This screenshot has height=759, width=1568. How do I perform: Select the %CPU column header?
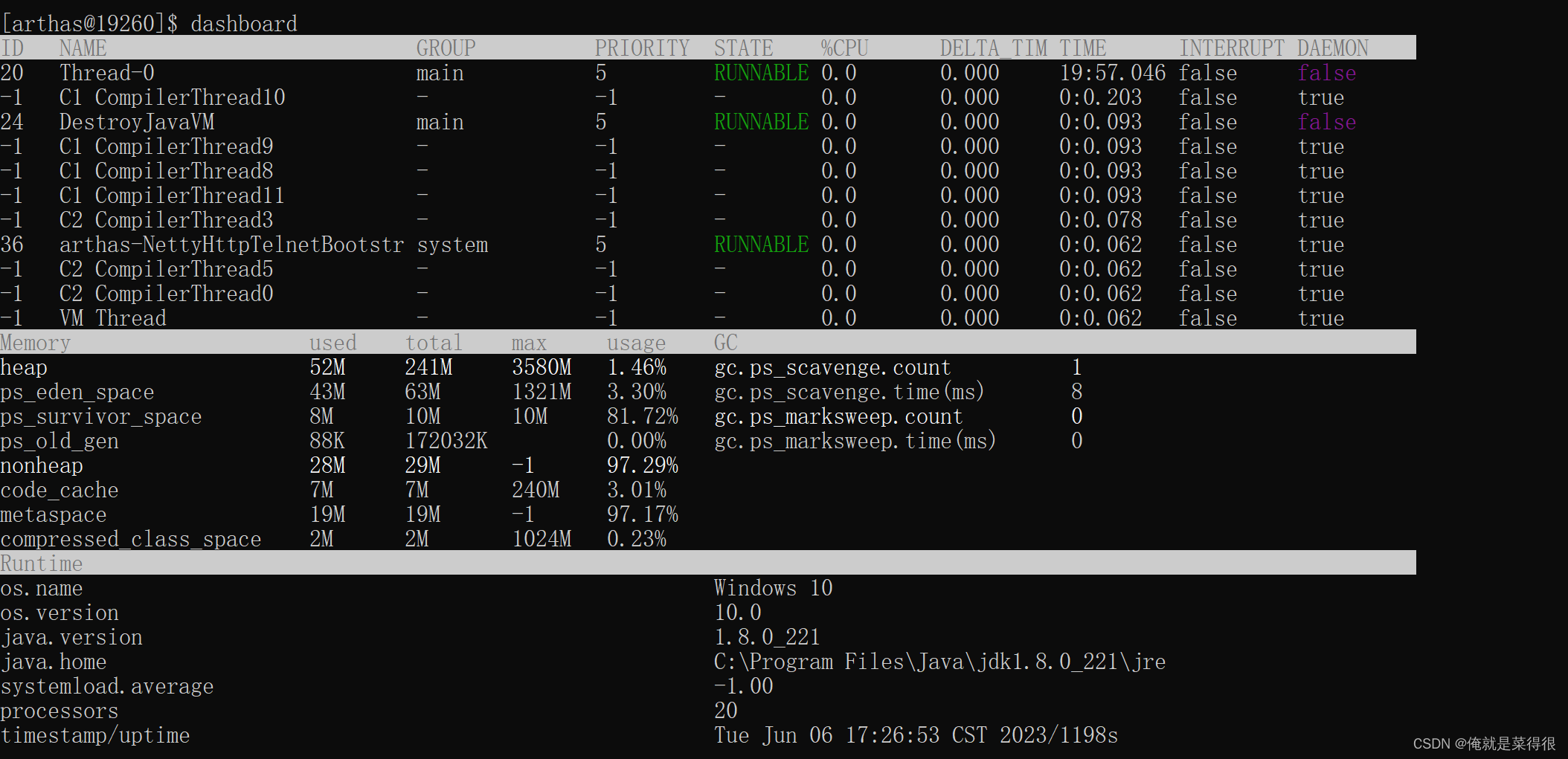[x=845, y=48]
